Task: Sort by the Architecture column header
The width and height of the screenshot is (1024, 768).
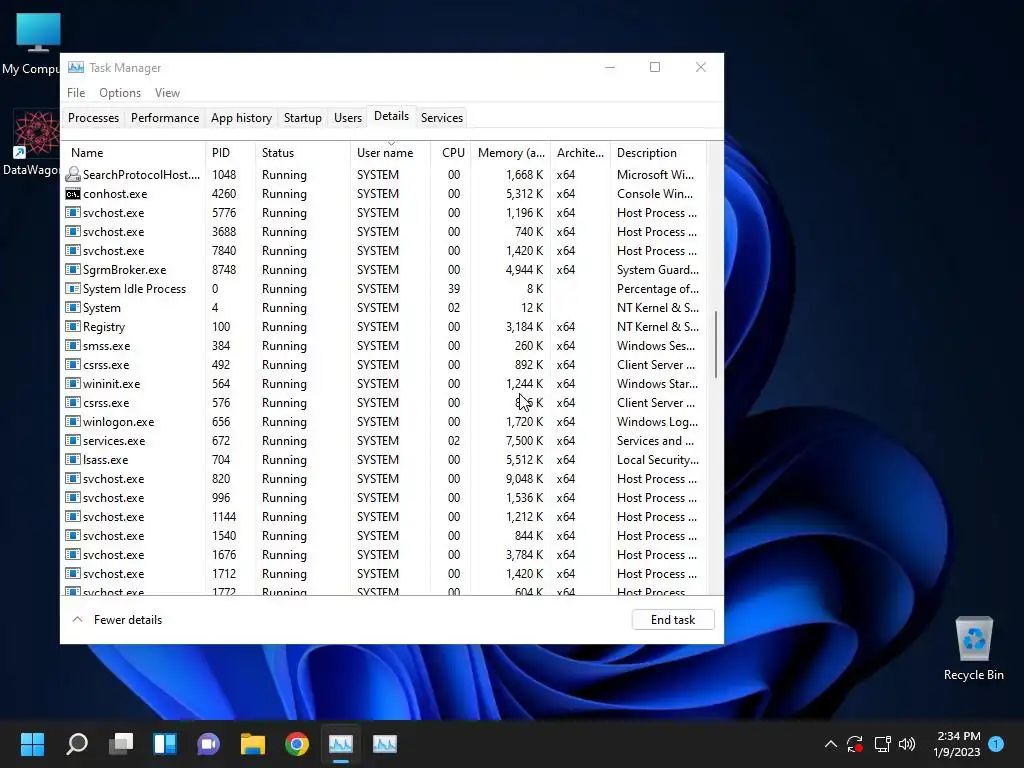Action: click(x=580, y=153)
